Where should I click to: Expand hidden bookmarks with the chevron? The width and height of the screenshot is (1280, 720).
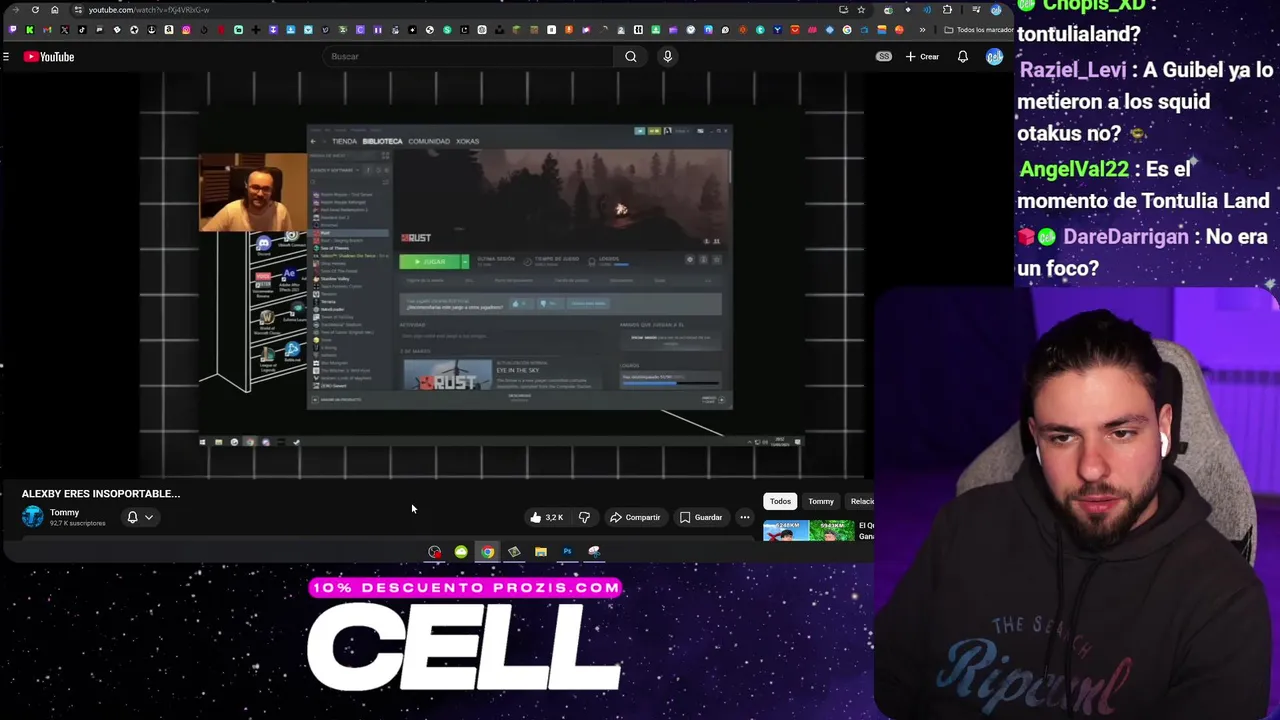[922, 30]
